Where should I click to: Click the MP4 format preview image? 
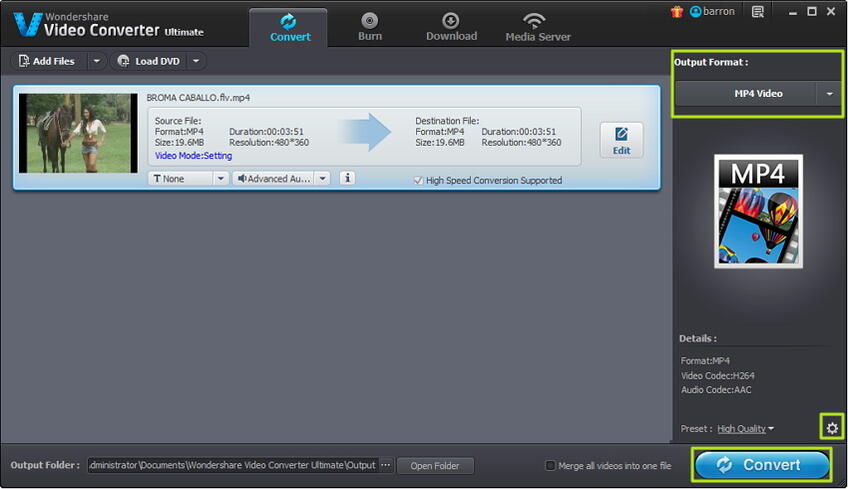pos(758,211)
